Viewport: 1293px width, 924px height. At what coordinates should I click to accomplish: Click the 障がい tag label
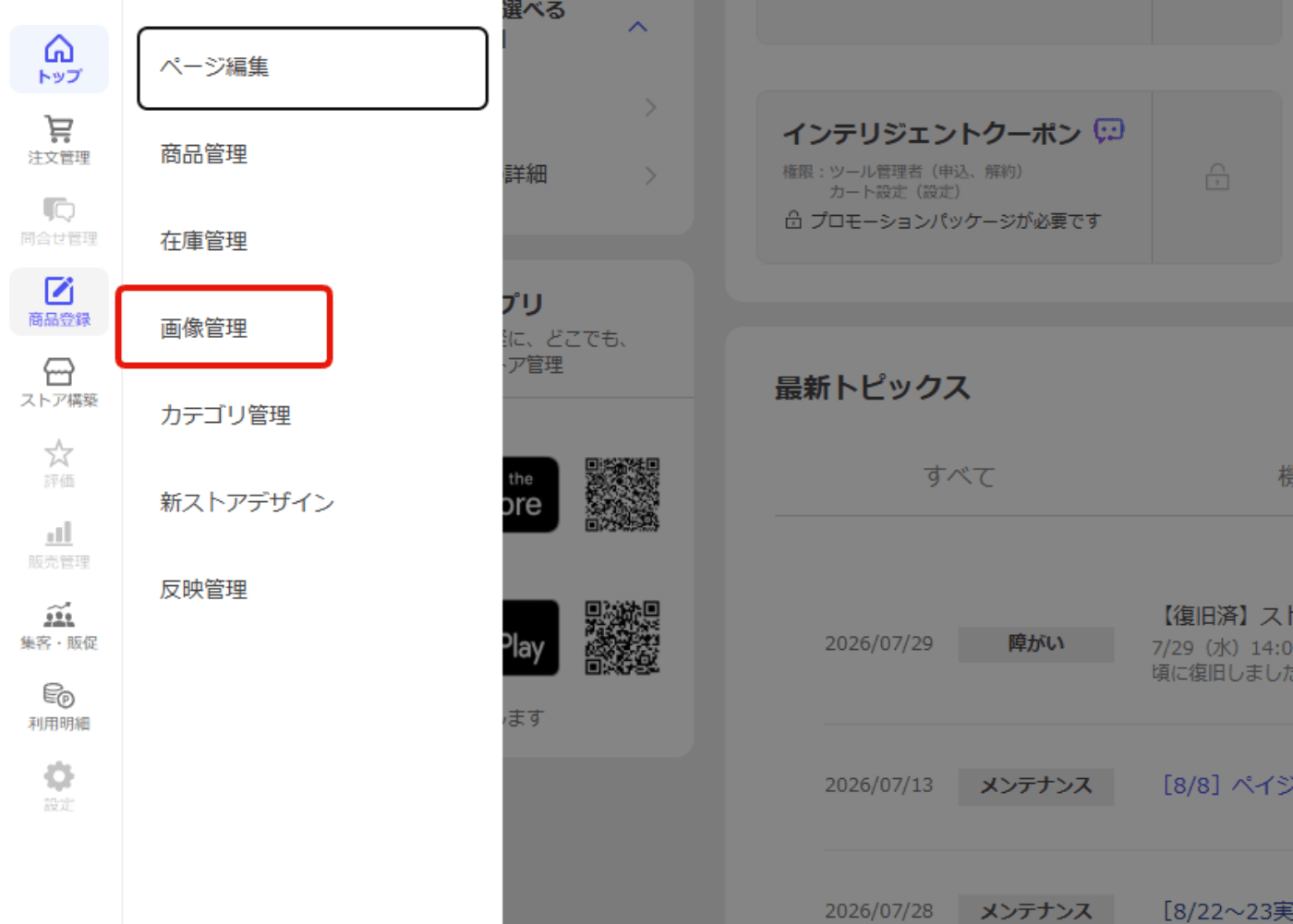point(1035,643)
